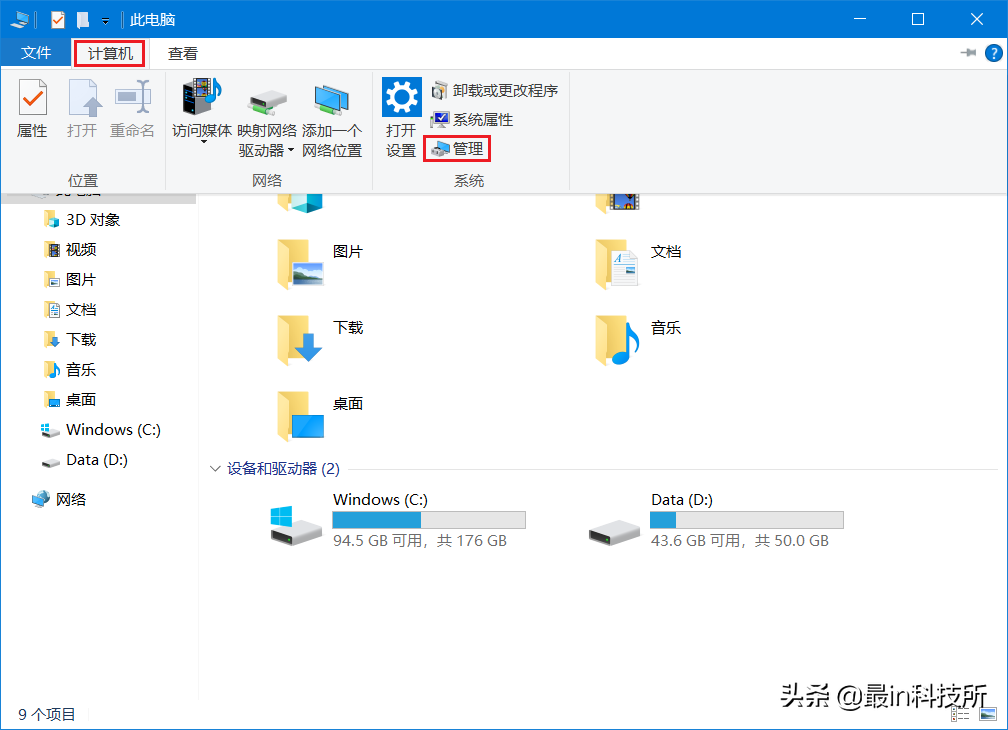Select 视频 in navigation pane
The image size is (1008, 730).
click(x=69, y=249)
